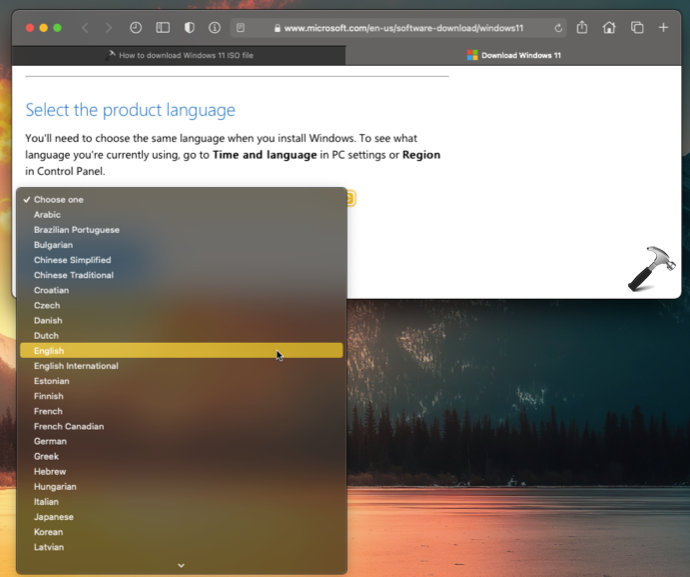Viewport: 690px width, 577px height.
Task: Click the language dropdown stepper arrows
Action: coord(350,198)
